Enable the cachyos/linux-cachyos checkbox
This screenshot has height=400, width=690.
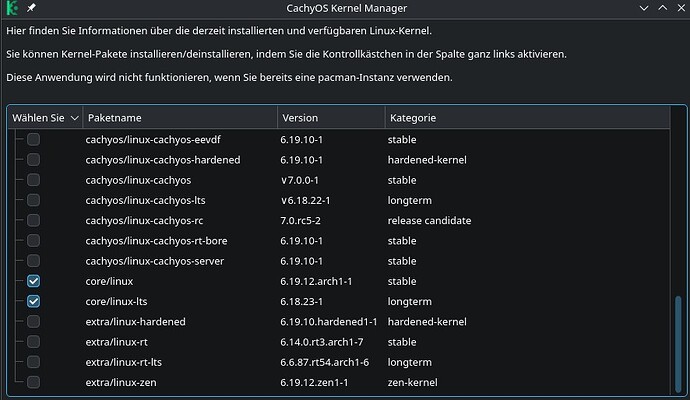pos(33,180)
